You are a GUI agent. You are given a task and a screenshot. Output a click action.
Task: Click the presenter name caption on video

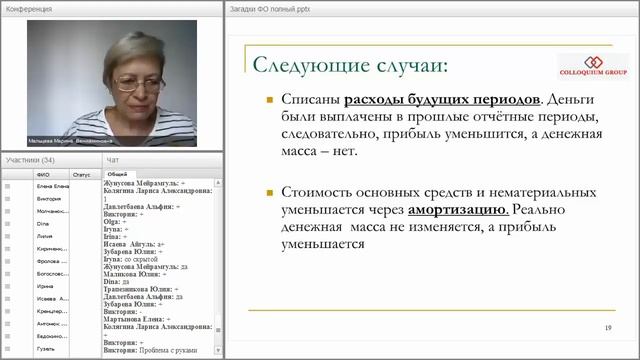[70, 141]
